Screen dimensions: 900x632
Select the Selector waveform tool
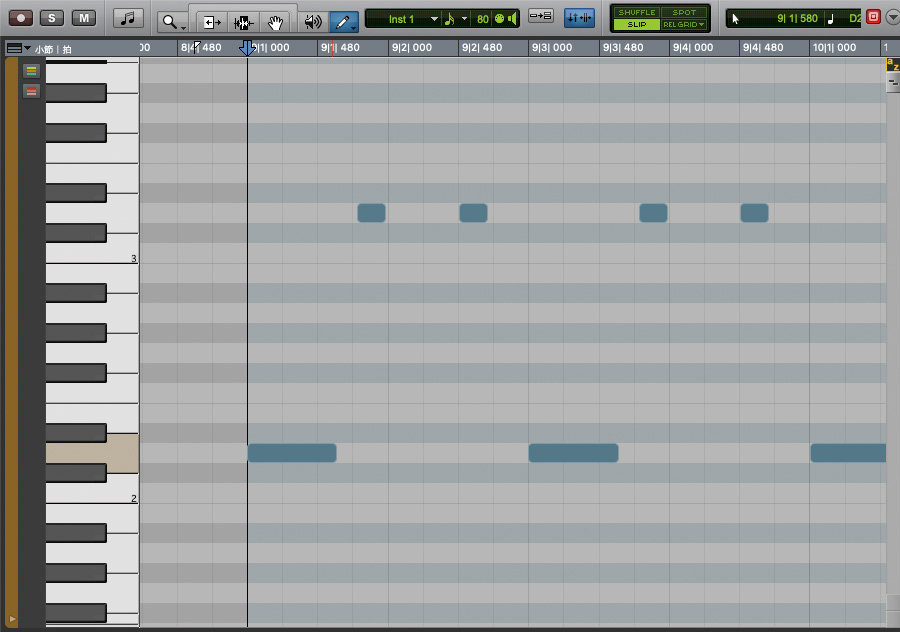[x=243, y=22]
